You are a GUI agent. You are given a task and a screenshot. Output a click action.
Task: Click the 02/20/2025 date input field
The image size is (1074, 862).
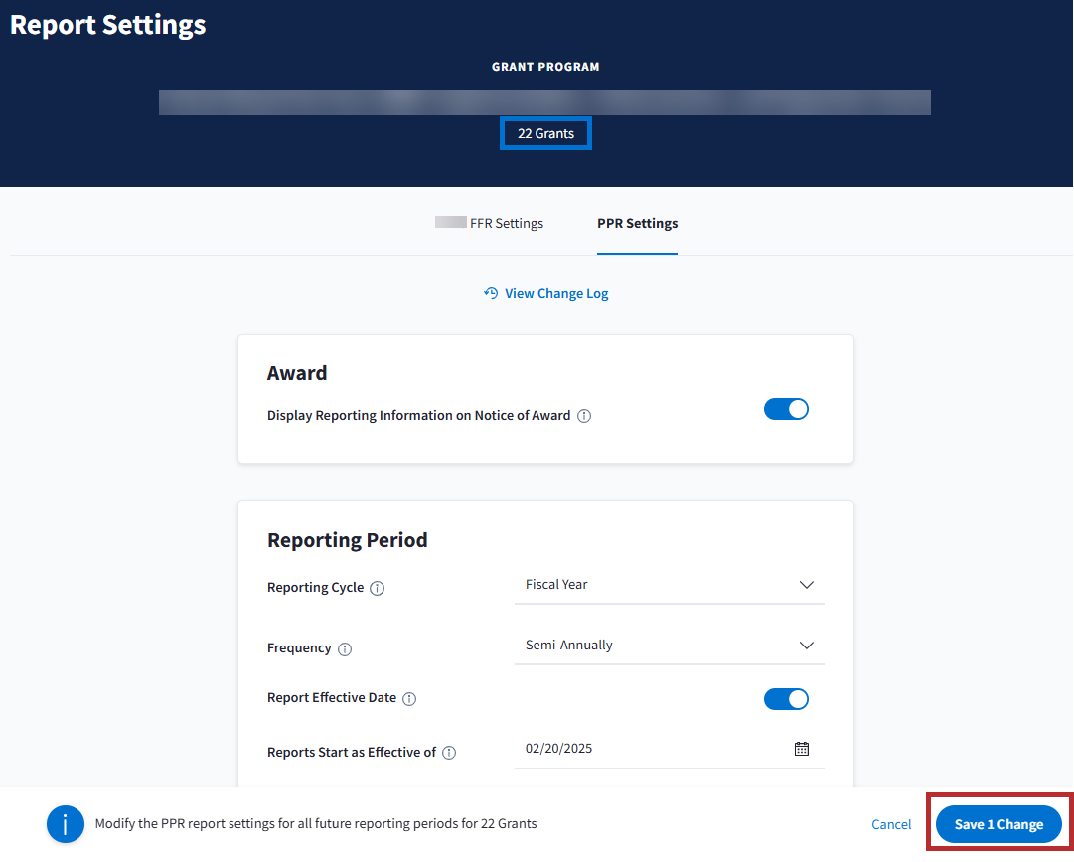[650, 749]
